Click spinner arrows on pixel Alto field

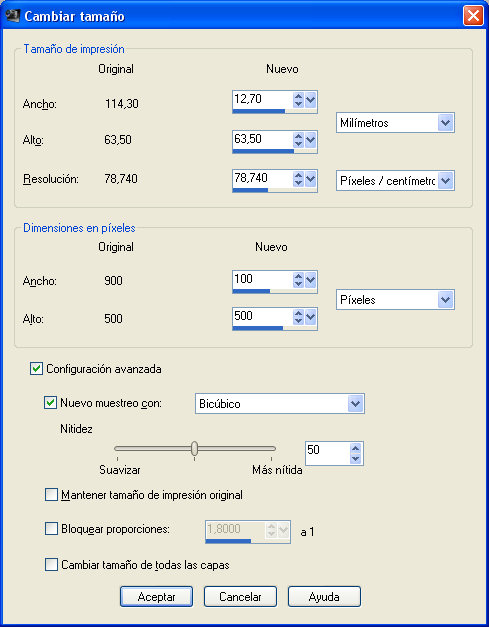pos(298,317)
